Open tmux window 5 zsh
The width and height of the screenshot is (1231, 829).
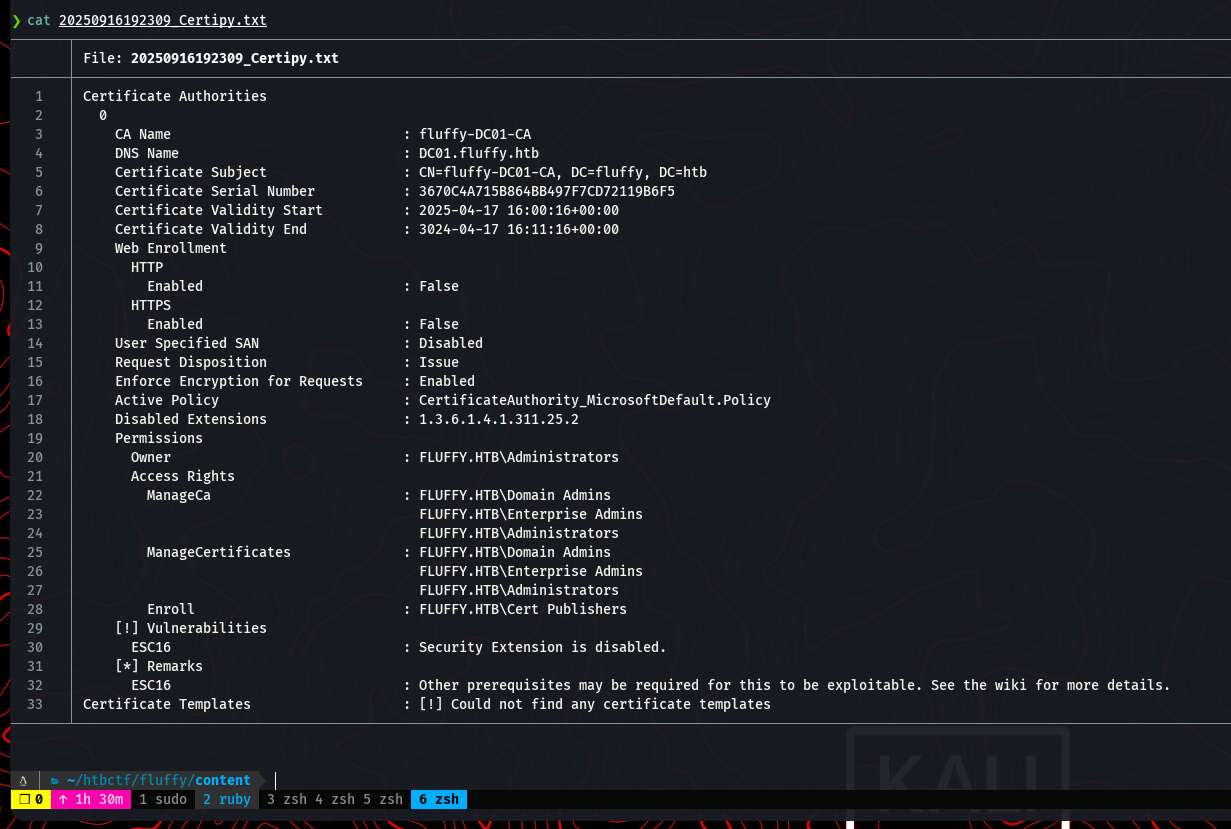383,799
